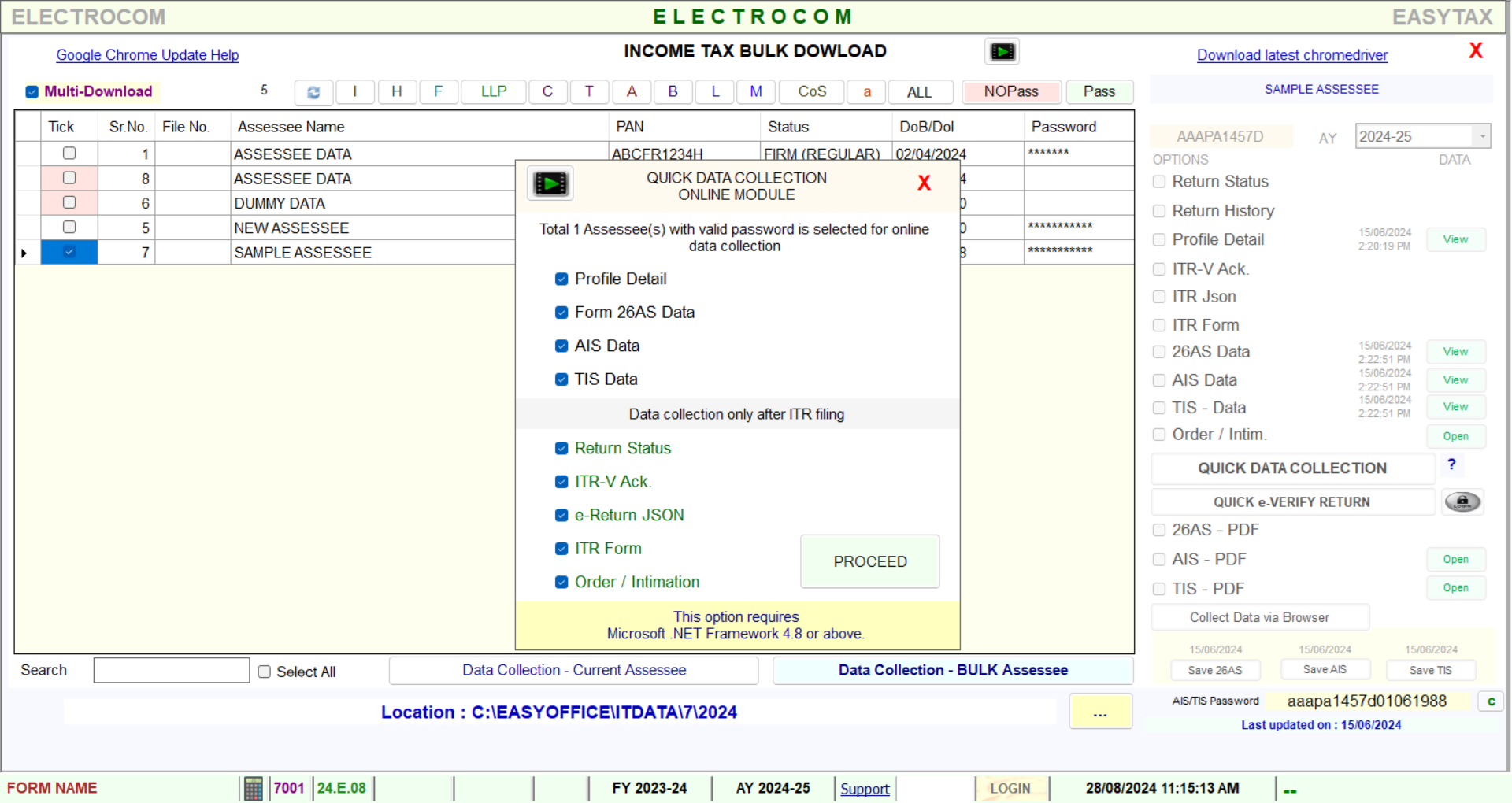Open the calculator icon in the status bar
Image resolution: width=1512 pixels, height=803 pixels.
click(253, 788)
